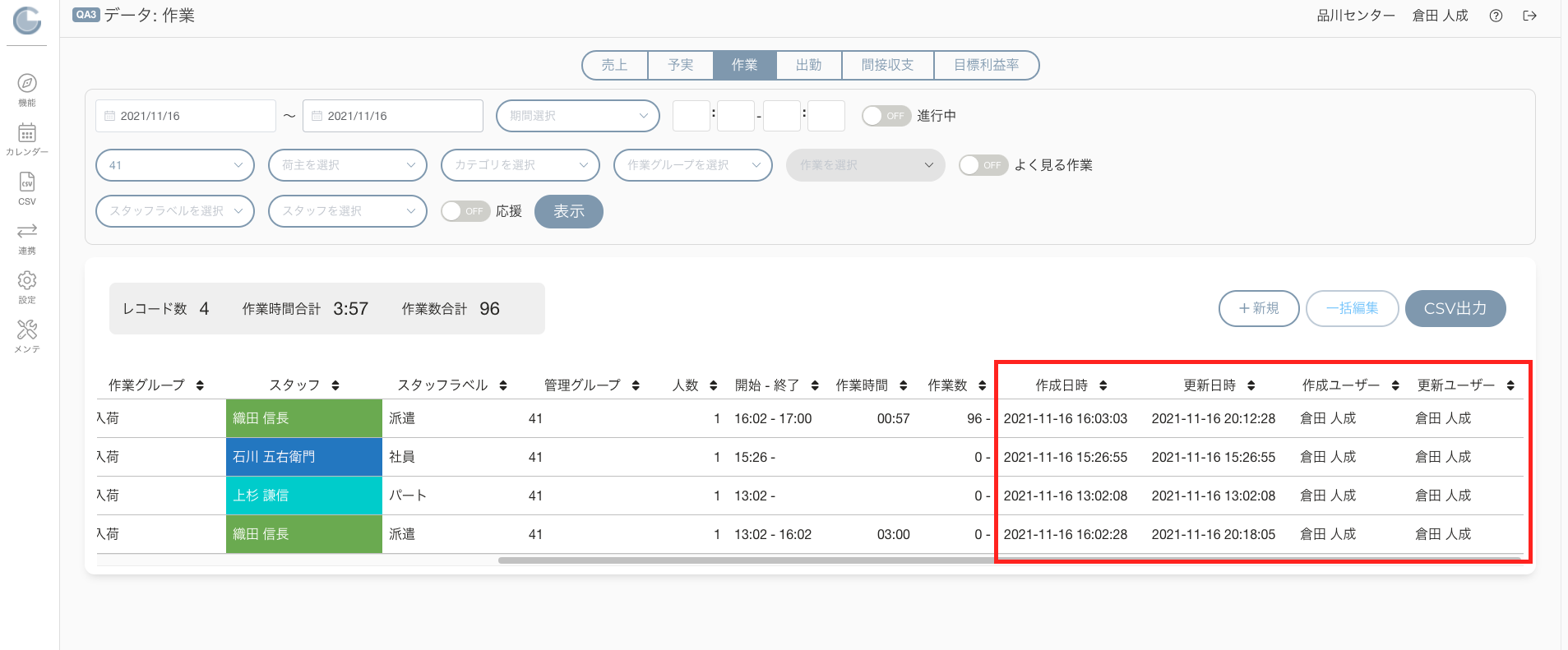The width and height of the screenshot is (1568, 650).
Task: Click the CSV出力 button
Action: pyautogui.click(x=1455, y=309)
